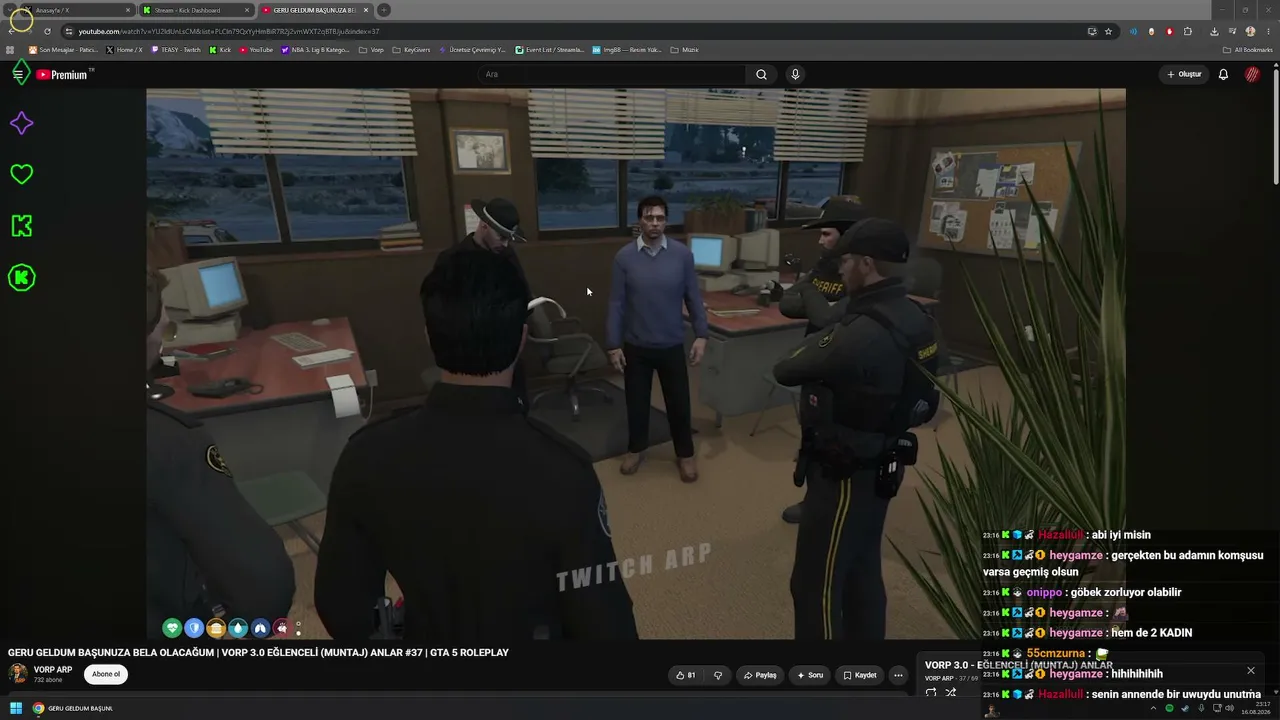Start voice search with the microphone
Image resolution: width=1280 pixels, height=720 pixels.
[795, 74]
